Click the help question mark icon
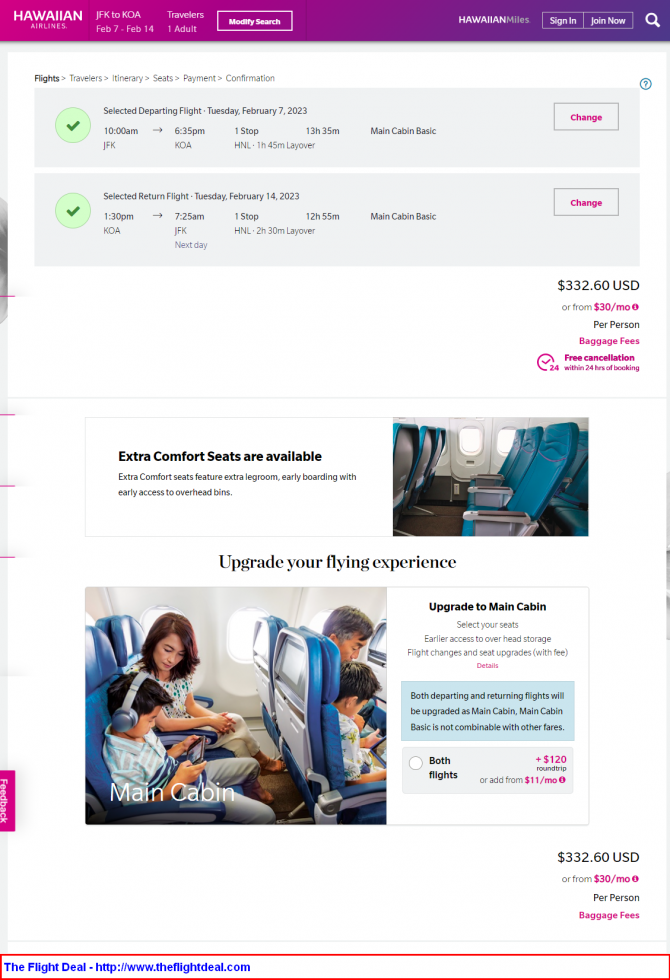This screenshot has width=670, height=980. coord(646,84)
